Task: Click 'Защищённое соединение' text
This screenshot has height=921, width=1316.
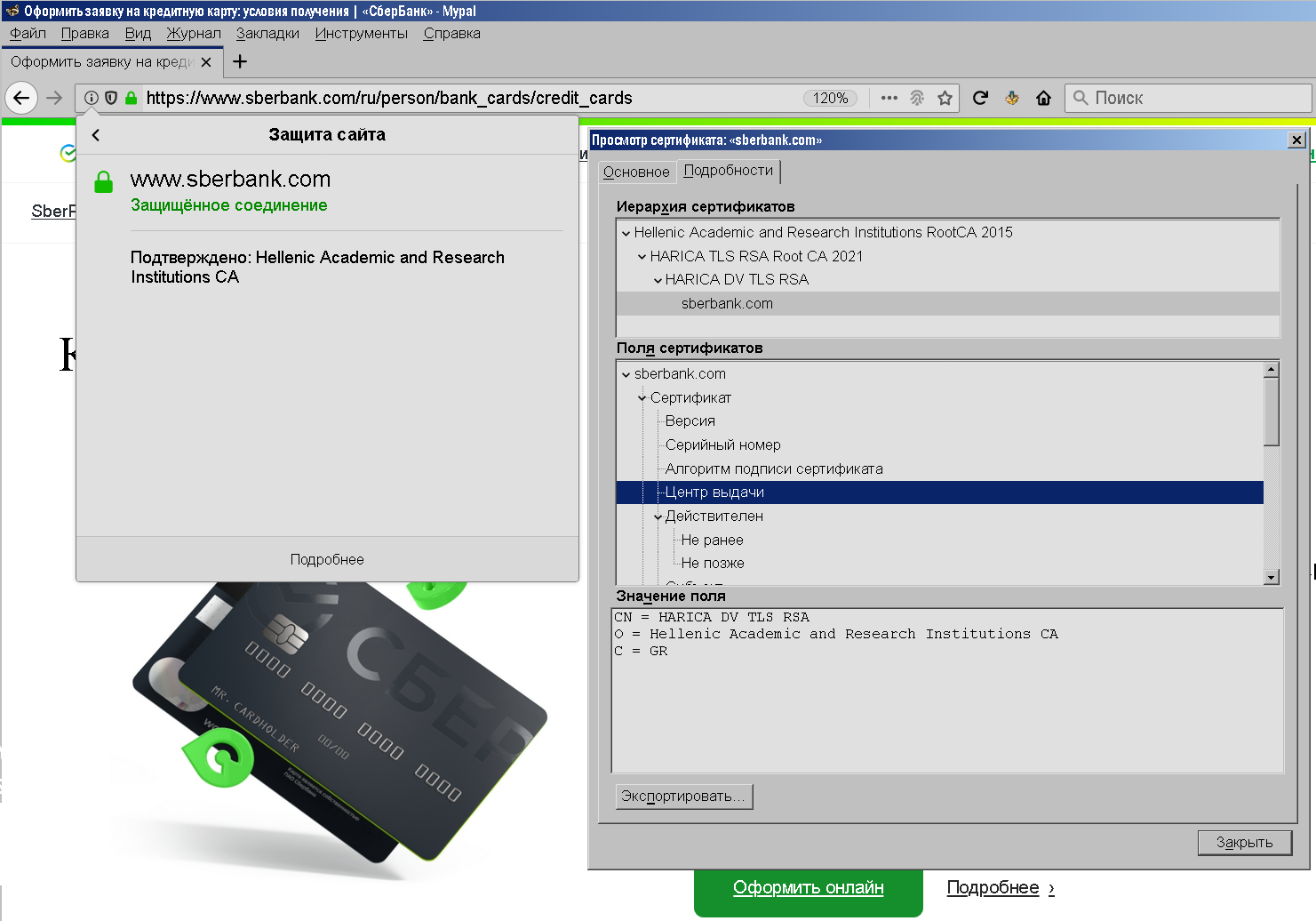Action: [x=229, y=205]
